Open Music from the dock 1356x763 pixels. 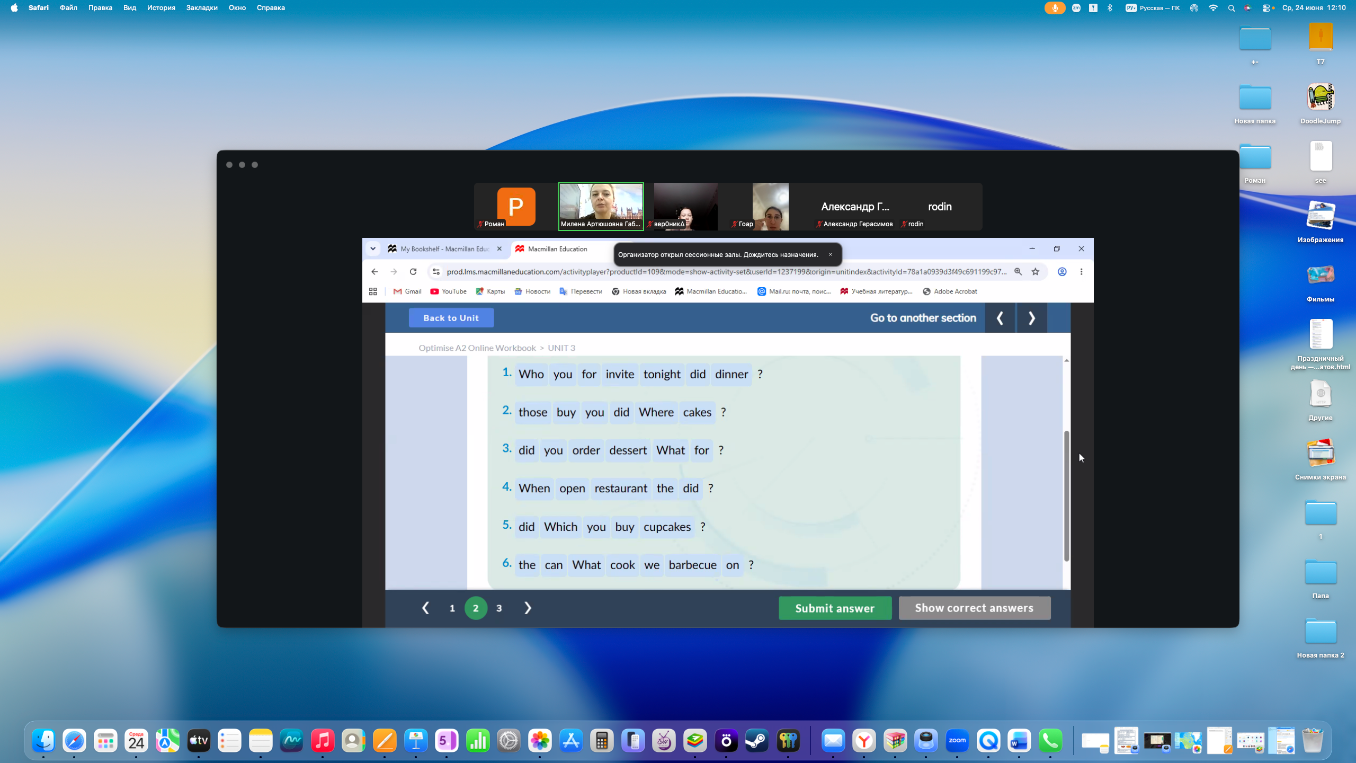click(322, 740)
